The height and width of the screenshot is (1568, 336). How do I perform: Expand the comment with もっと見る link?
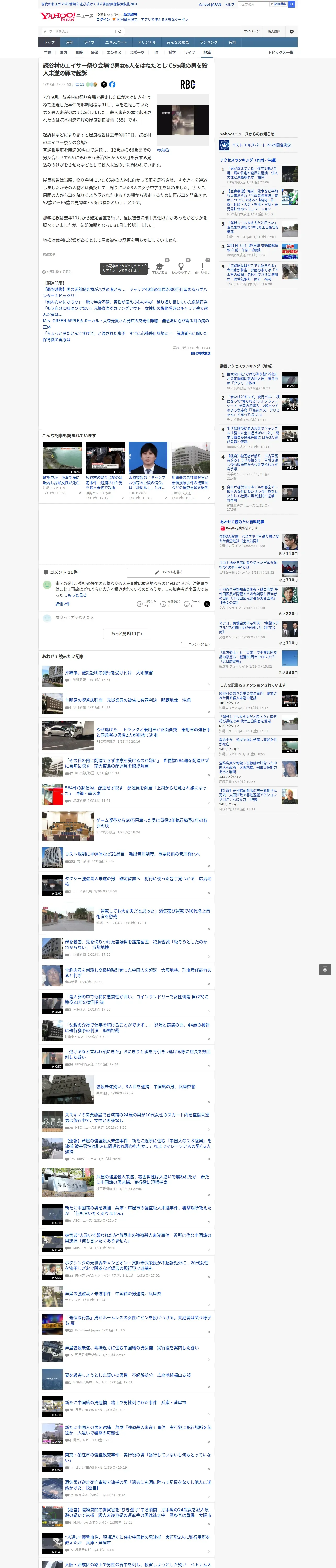pyautogui.click(x=77, y=595)
